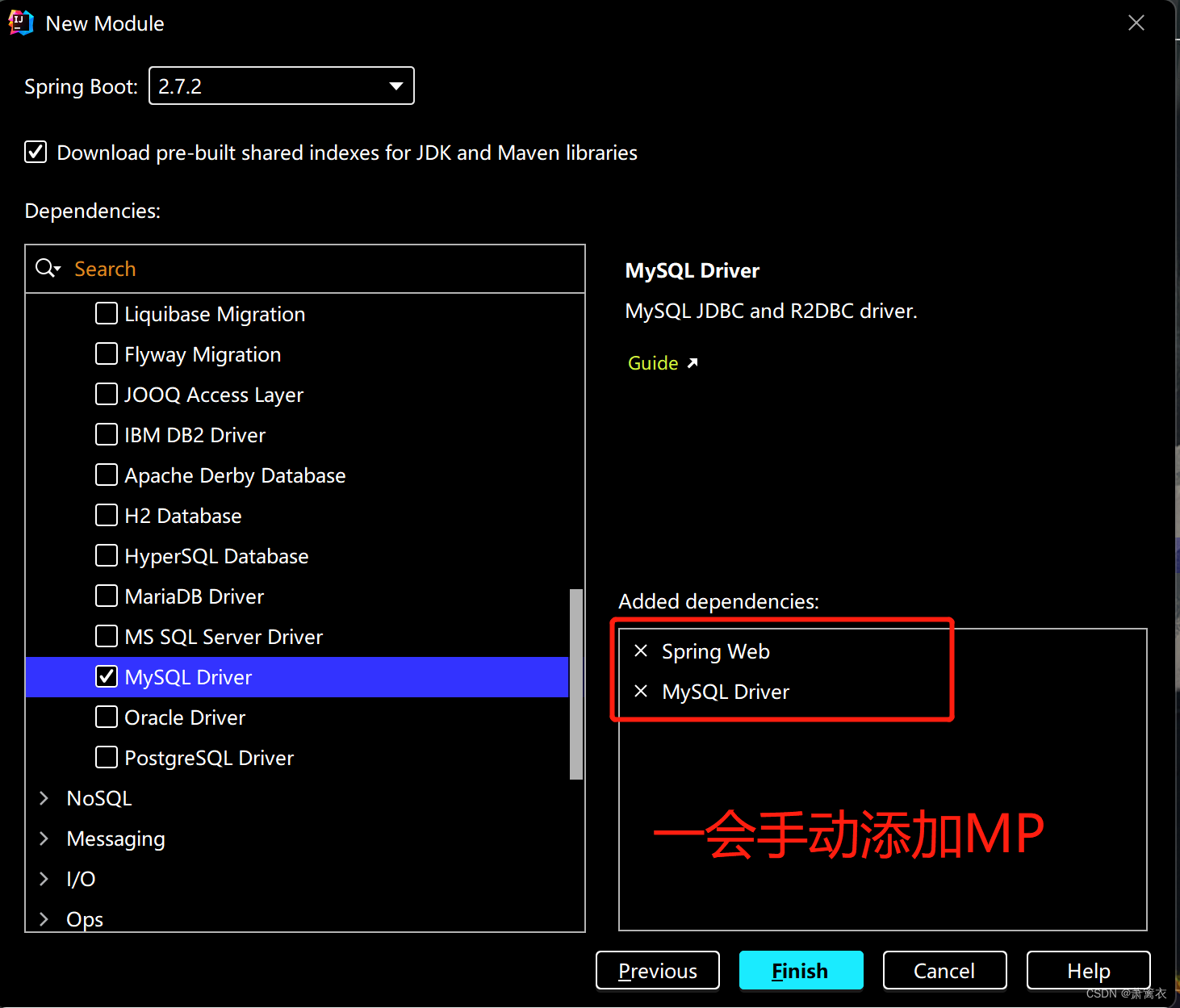Viewport: 1180px width, 1008px height.
Task: Enable the H2 Database dependency
Action: point(106,515)
